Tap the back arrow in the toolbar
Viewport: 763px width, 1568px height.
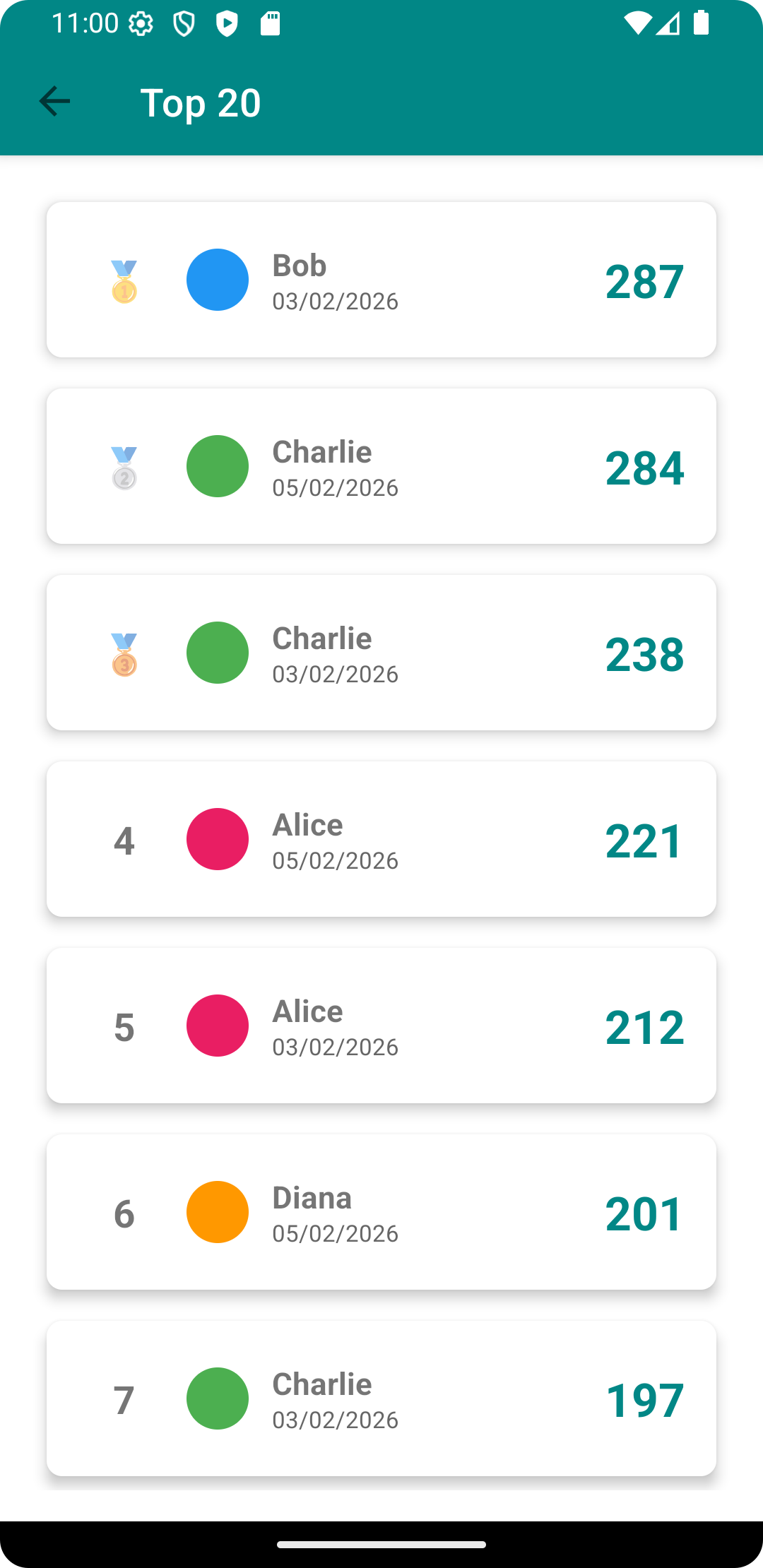[x=54, y=102]
